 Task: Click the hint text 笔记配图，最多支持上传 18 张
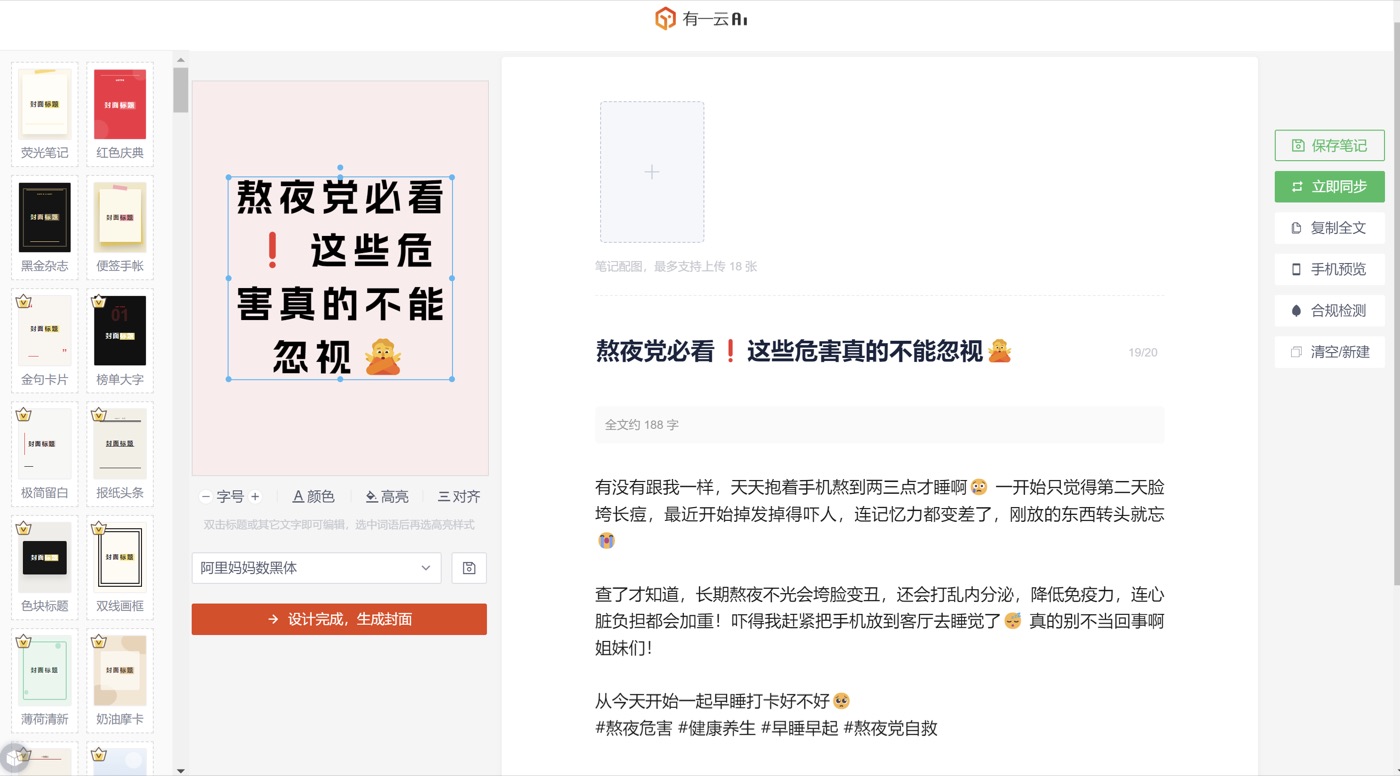[x=676, y=267]
